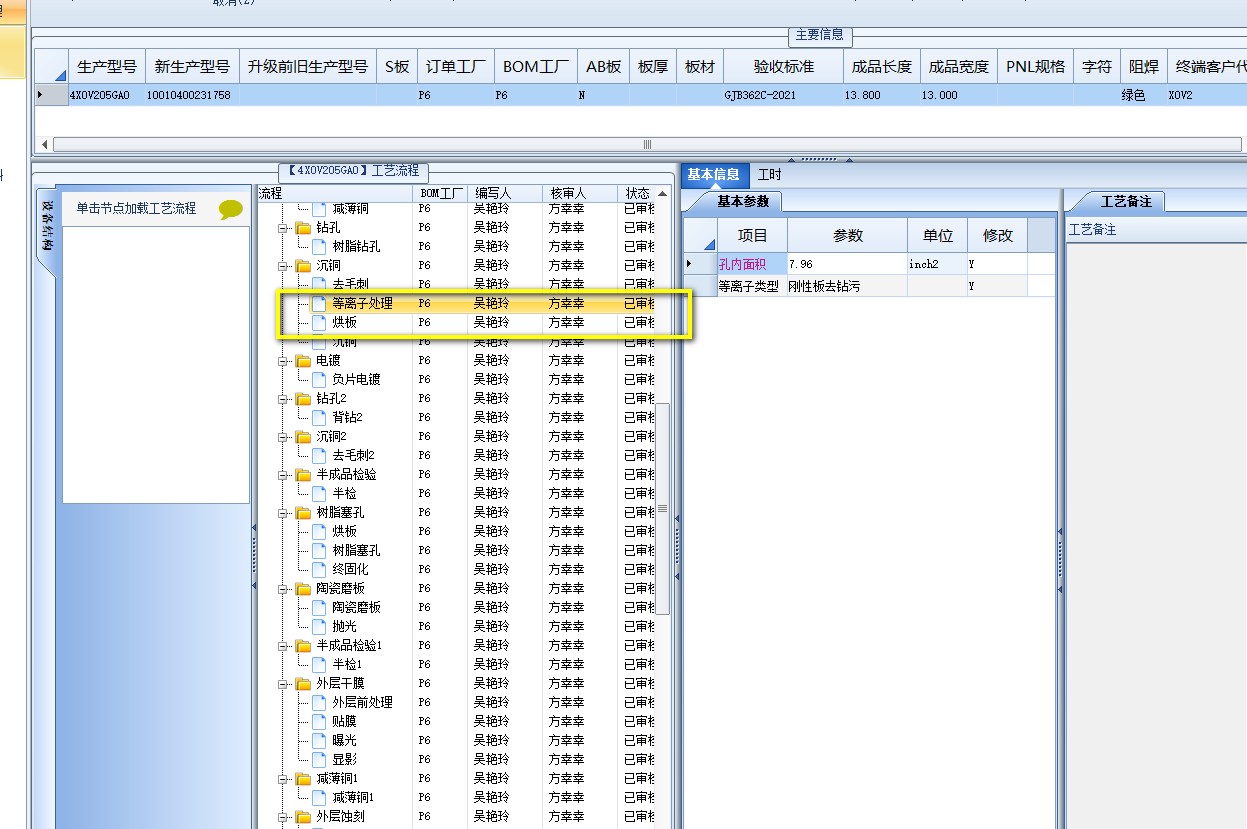Collapse the 沉铜2 folder node

(284, 437)
